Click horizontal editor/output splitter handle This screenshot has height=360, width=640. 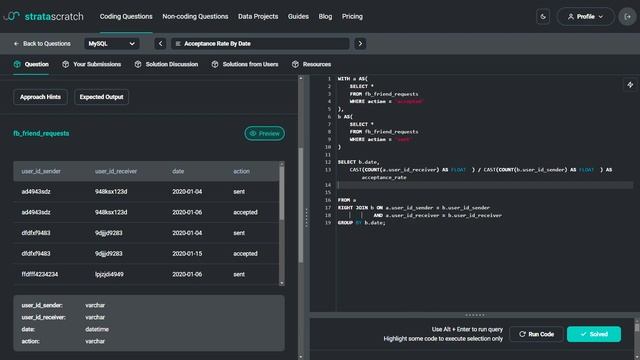coord(475,315)
